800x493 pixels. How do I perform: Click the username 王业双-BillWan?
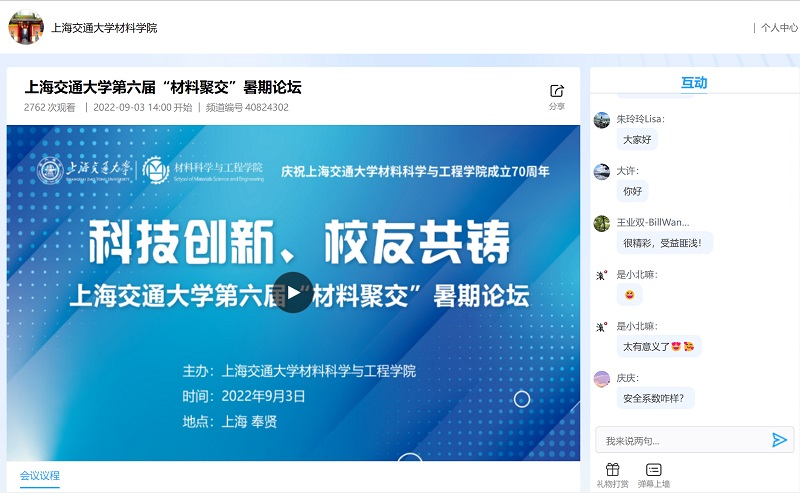[653, 223]
